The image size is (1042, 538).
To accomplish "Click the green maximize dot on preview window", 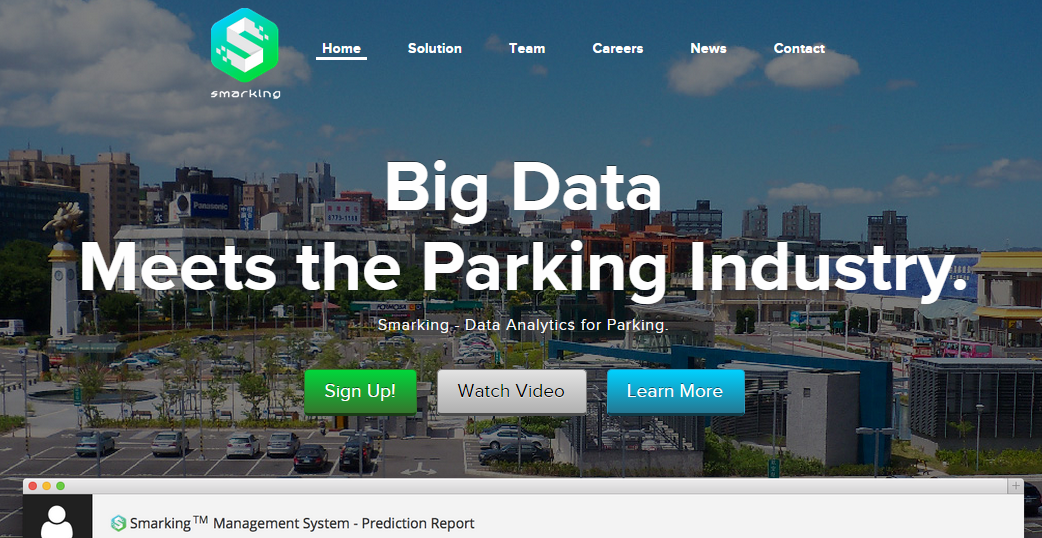I will coord(60,486).
